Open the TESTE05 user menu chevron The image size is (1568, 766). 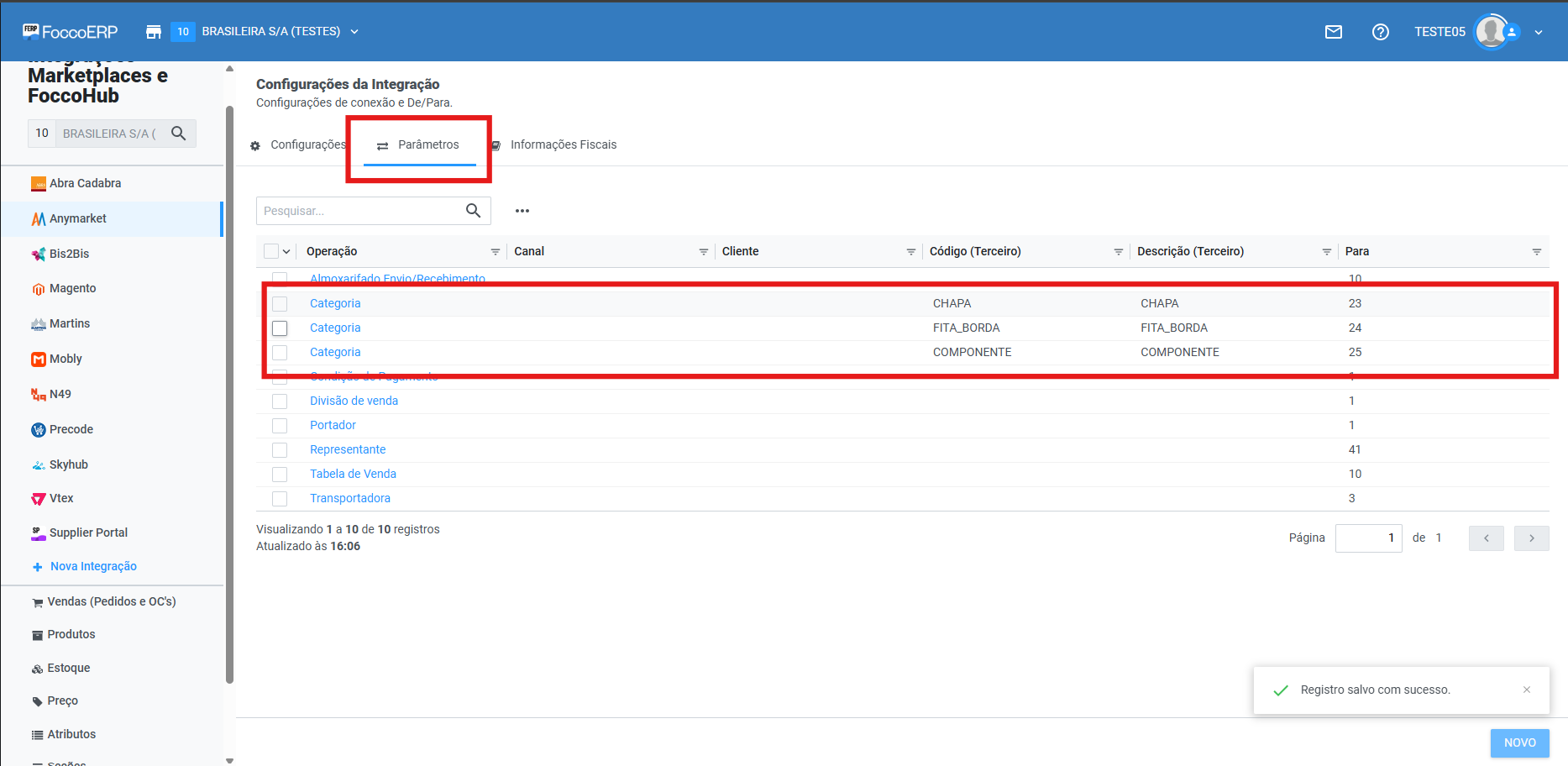1538,32
